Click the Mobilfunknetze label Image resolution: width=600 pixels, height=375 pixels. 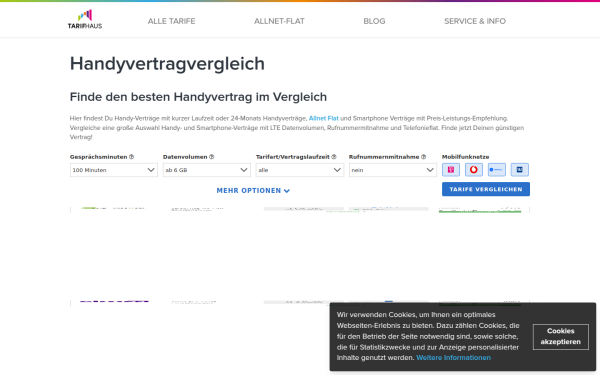[x=465, y=157]
